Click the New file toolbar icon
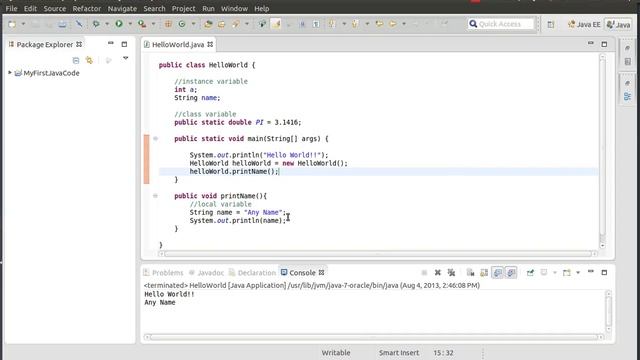Viewport: 640px width, 360px height. pos(12,24)
